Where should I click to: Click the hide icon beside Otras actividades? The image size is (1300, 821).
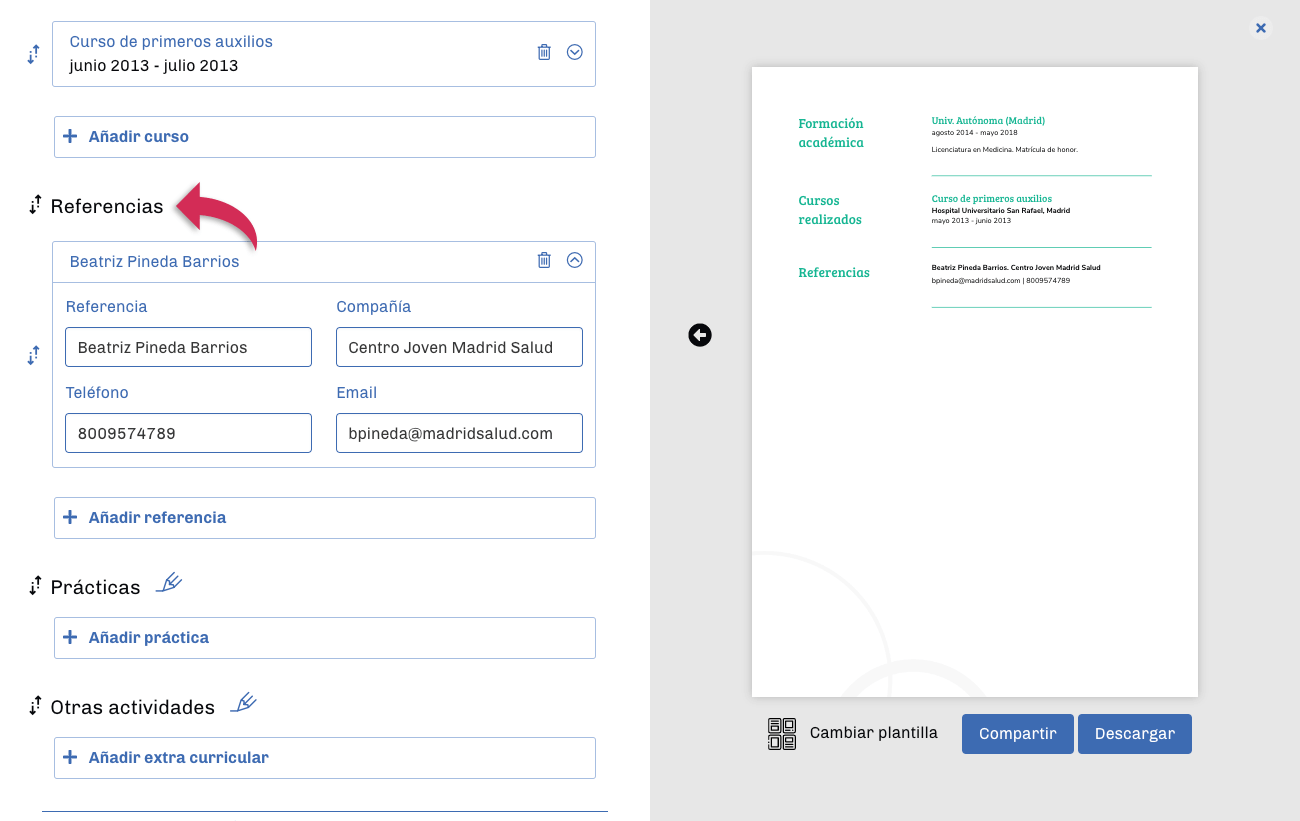coord(244,703)
